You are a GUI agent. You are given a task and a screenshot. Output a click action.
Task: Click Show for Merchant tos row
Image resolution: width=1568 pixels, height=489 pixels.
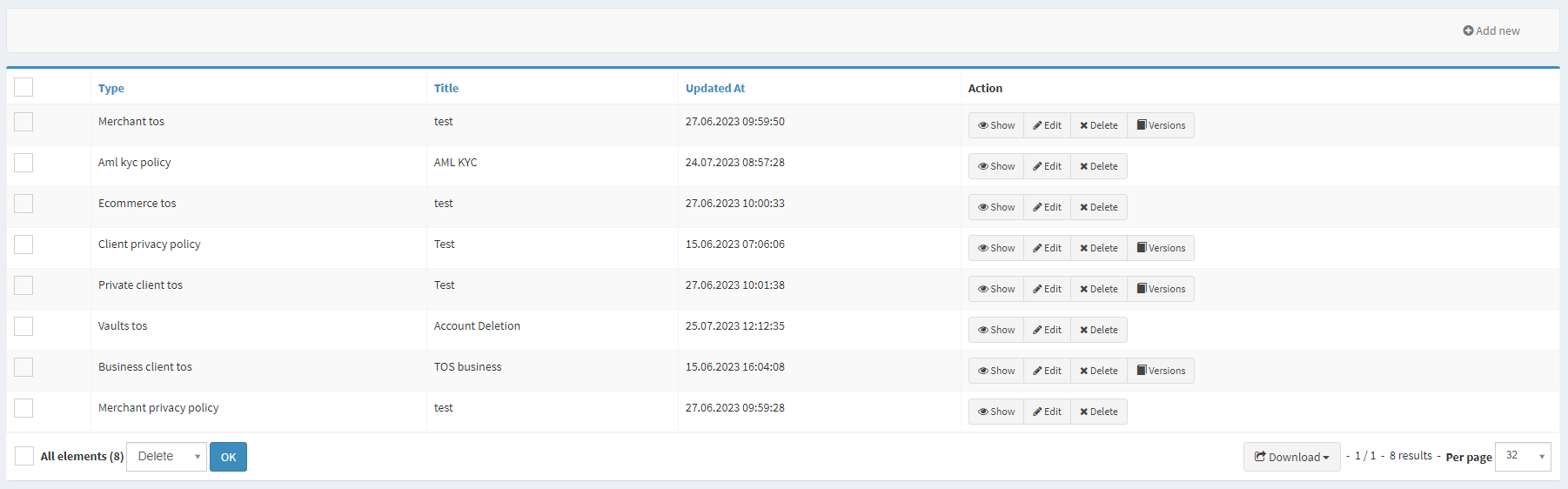[x=996, y=125]
